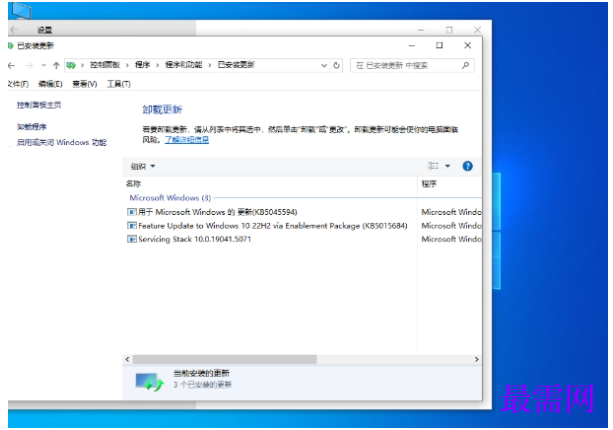The width and height of the screenshot is (613, 430).
Task: Click the installed updates details pane icon
Action: point(149,382)
